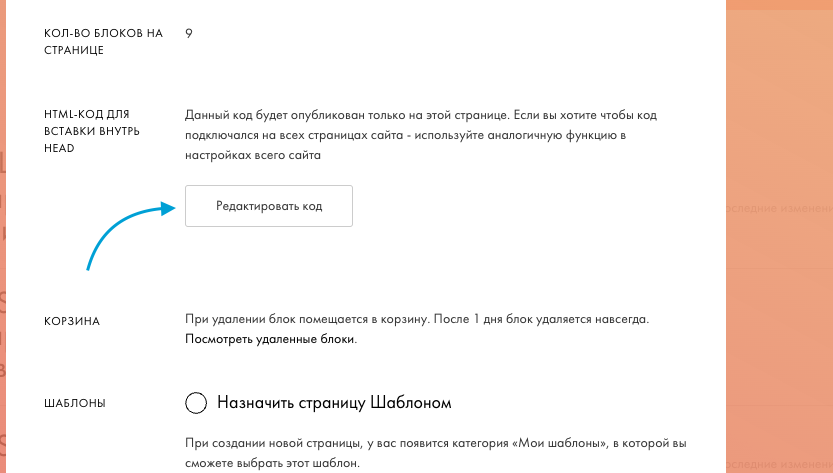Enable the "Назначить страницу Шаблоном" radio circle
The image size is (833, 473).
click(196, 403)
